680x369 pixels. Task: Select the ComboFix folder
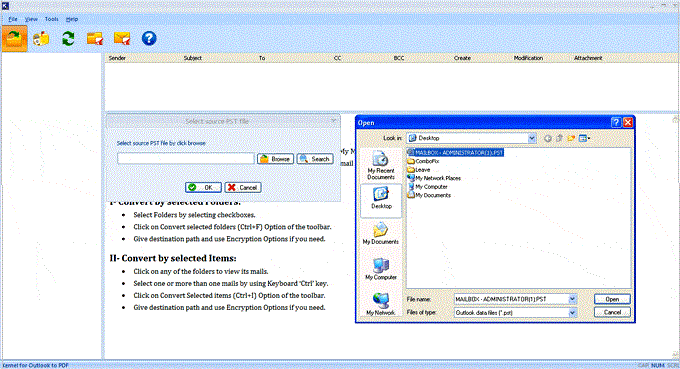pyautogui.click(x=423, y=161)
